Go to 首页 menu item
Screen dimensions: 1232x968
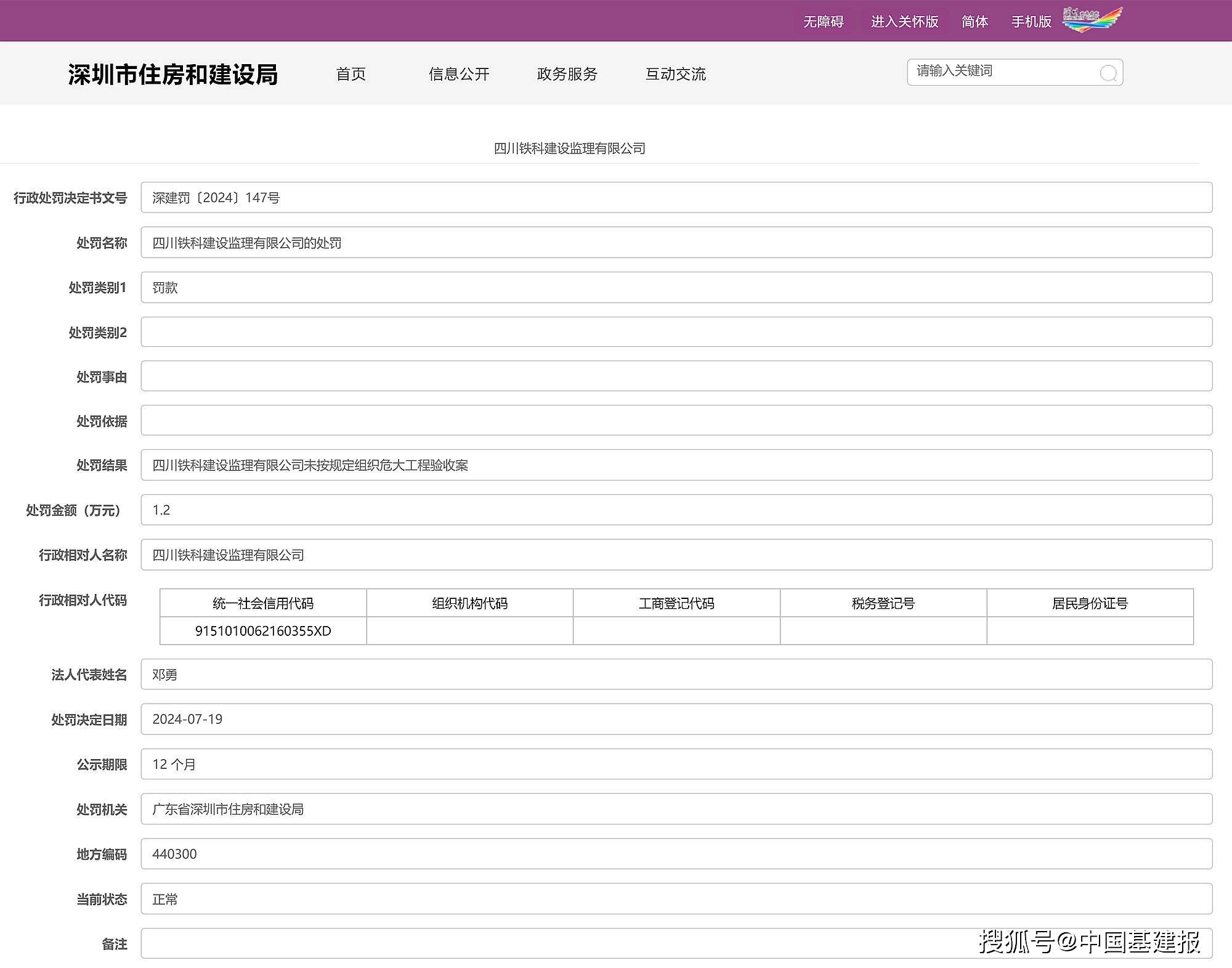[351, 74]
